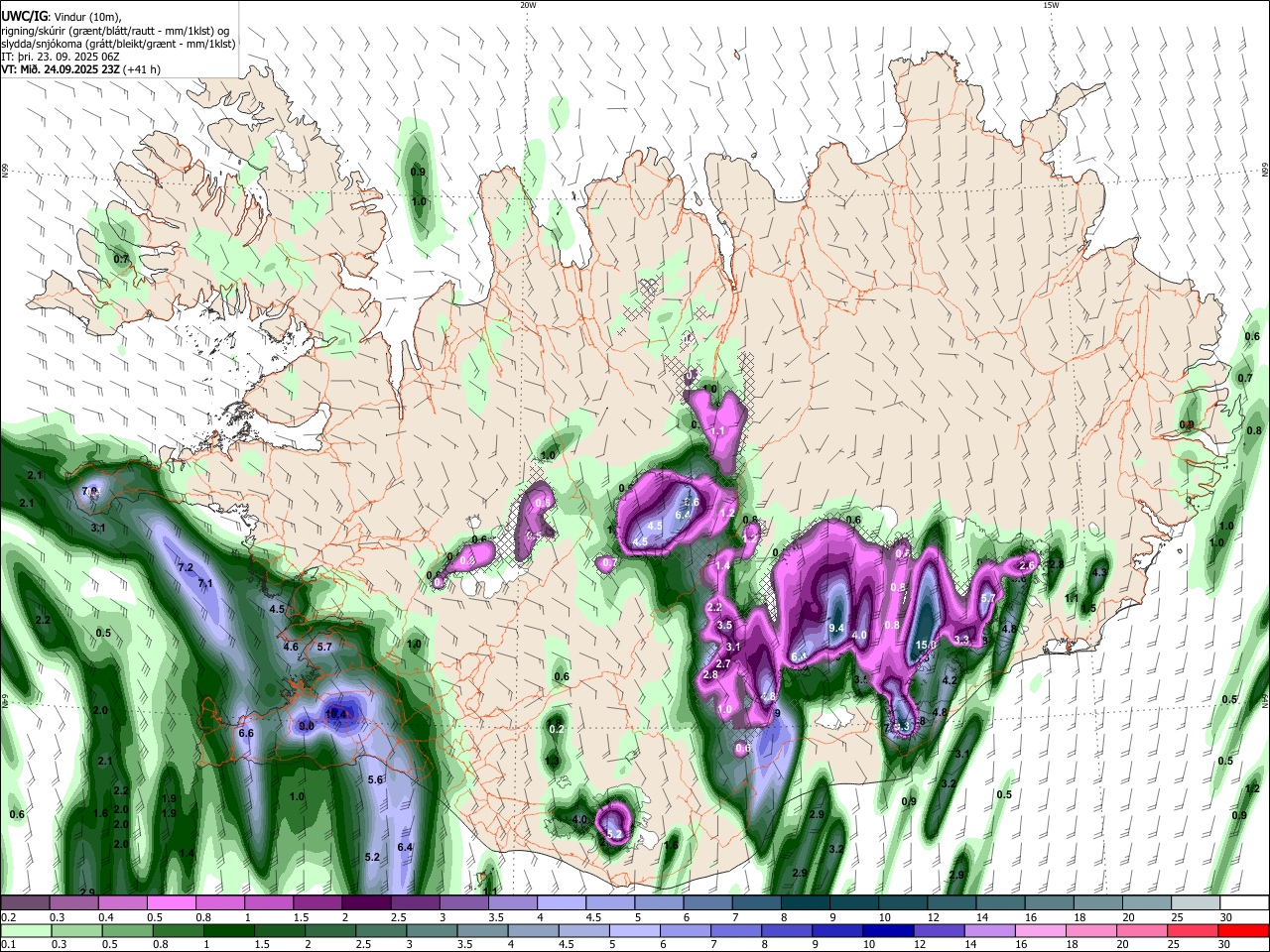Select the pale green 0.1 rain legend swatch
This screenshot has width=1270, height=952.
point(25,930)
